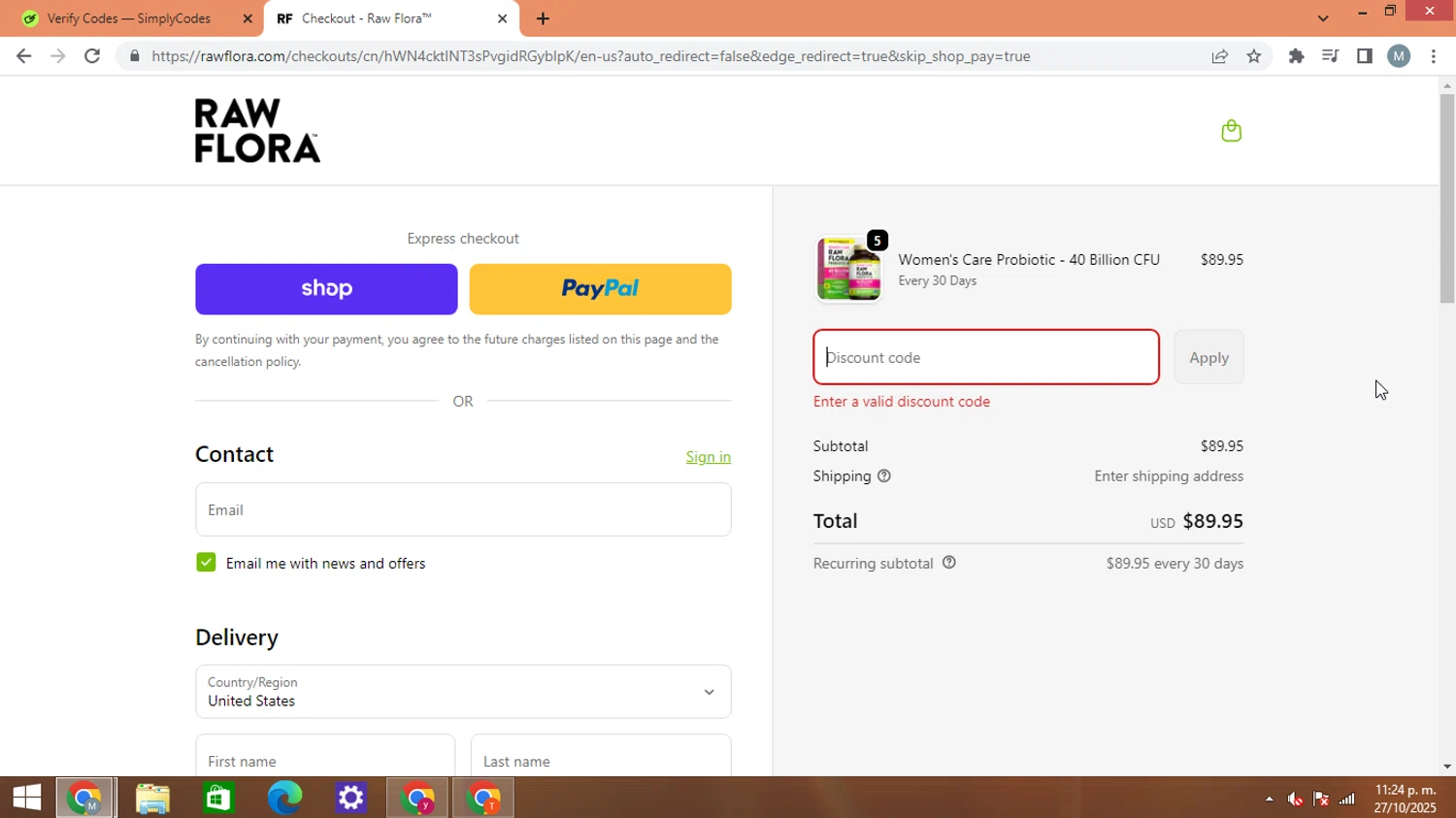This screenshot has height=818, width=1456.
Task: Open a new browser tab
Action: click(543, 18)
